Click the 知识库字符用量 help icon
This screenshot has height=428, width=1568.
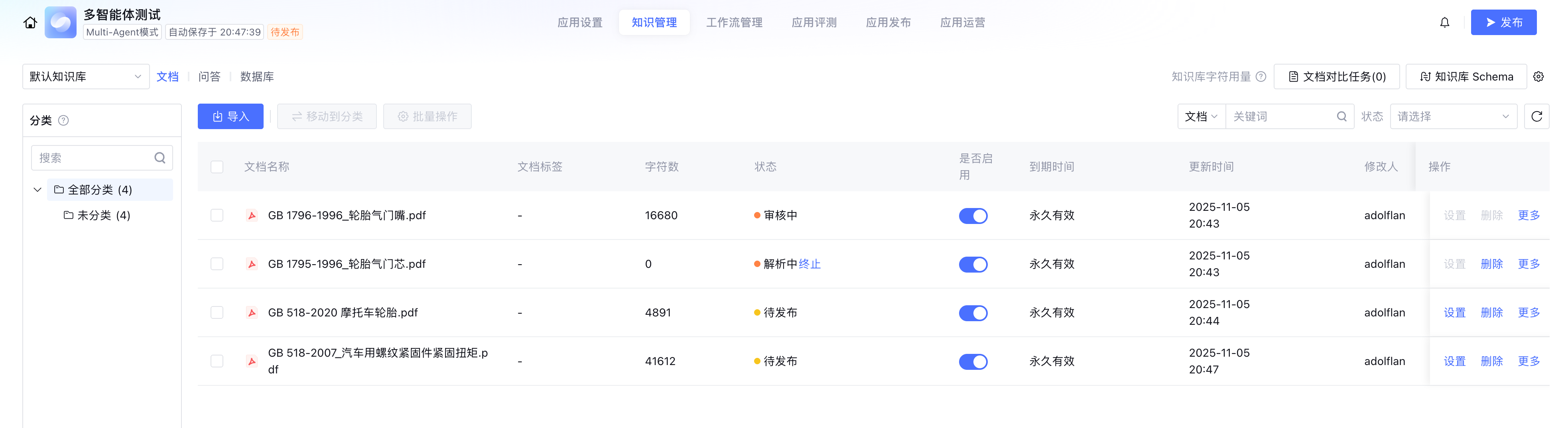1261,77
